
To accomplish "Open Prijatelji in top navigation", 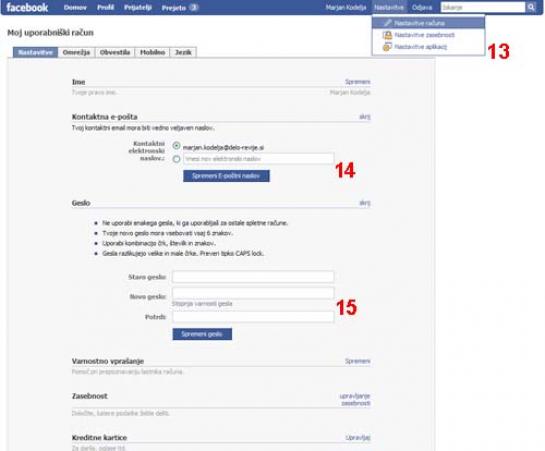I will (138, 7).
